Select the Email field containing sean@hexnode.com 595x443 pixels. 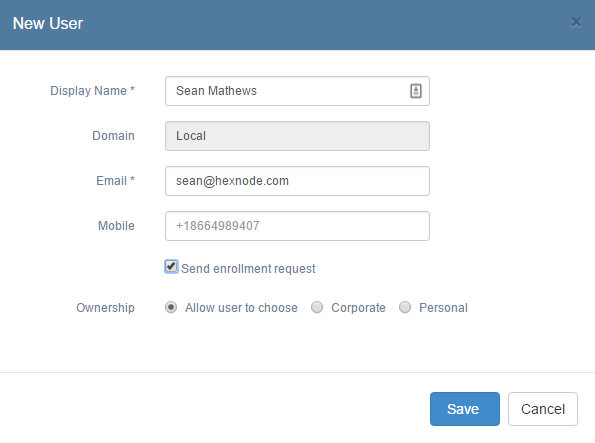(x=297, y=181)
